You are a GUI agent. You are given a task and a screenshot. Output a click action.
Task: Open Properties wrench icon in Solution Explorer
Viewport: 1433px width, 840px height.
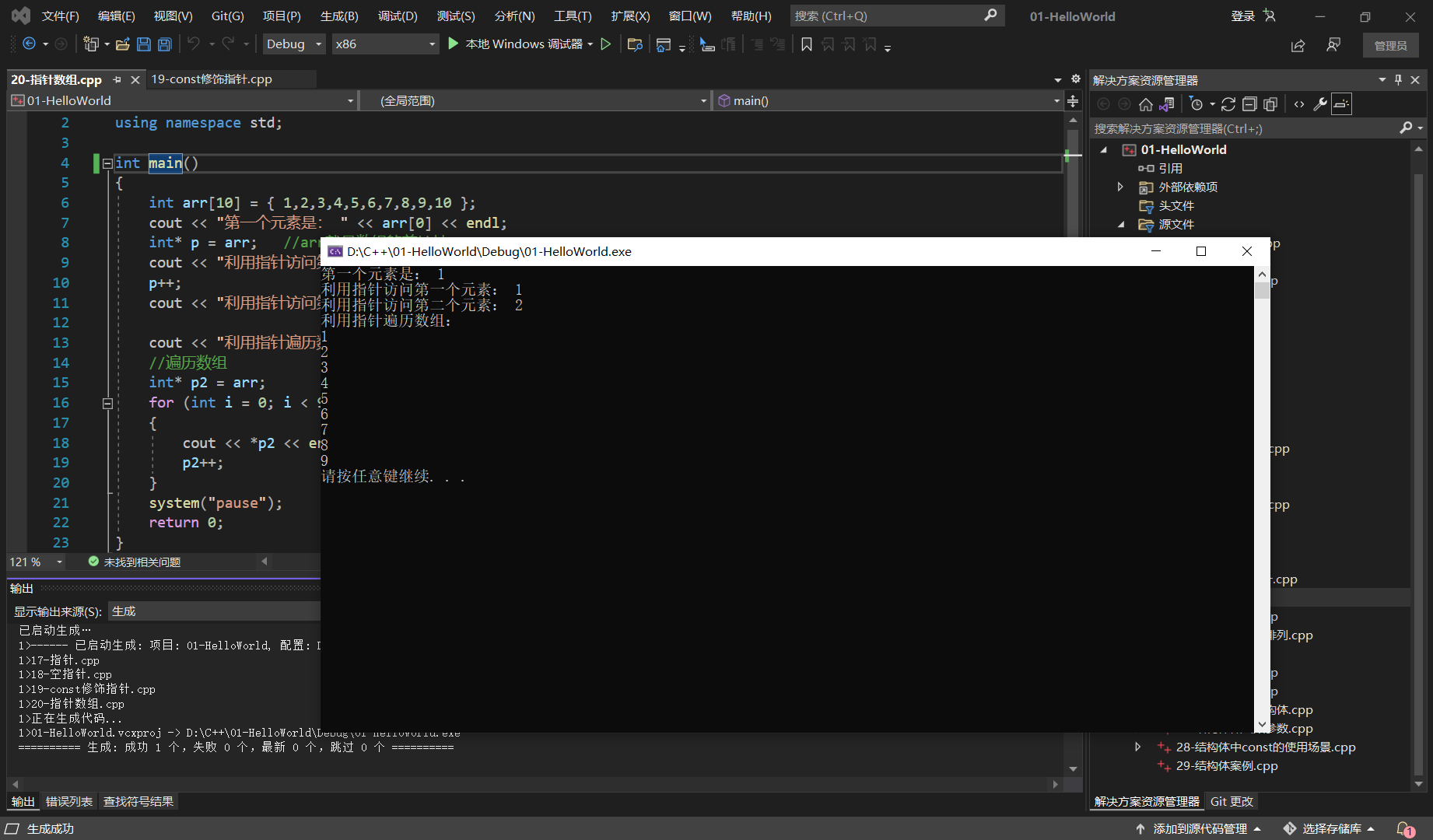tap(1320, 104)
